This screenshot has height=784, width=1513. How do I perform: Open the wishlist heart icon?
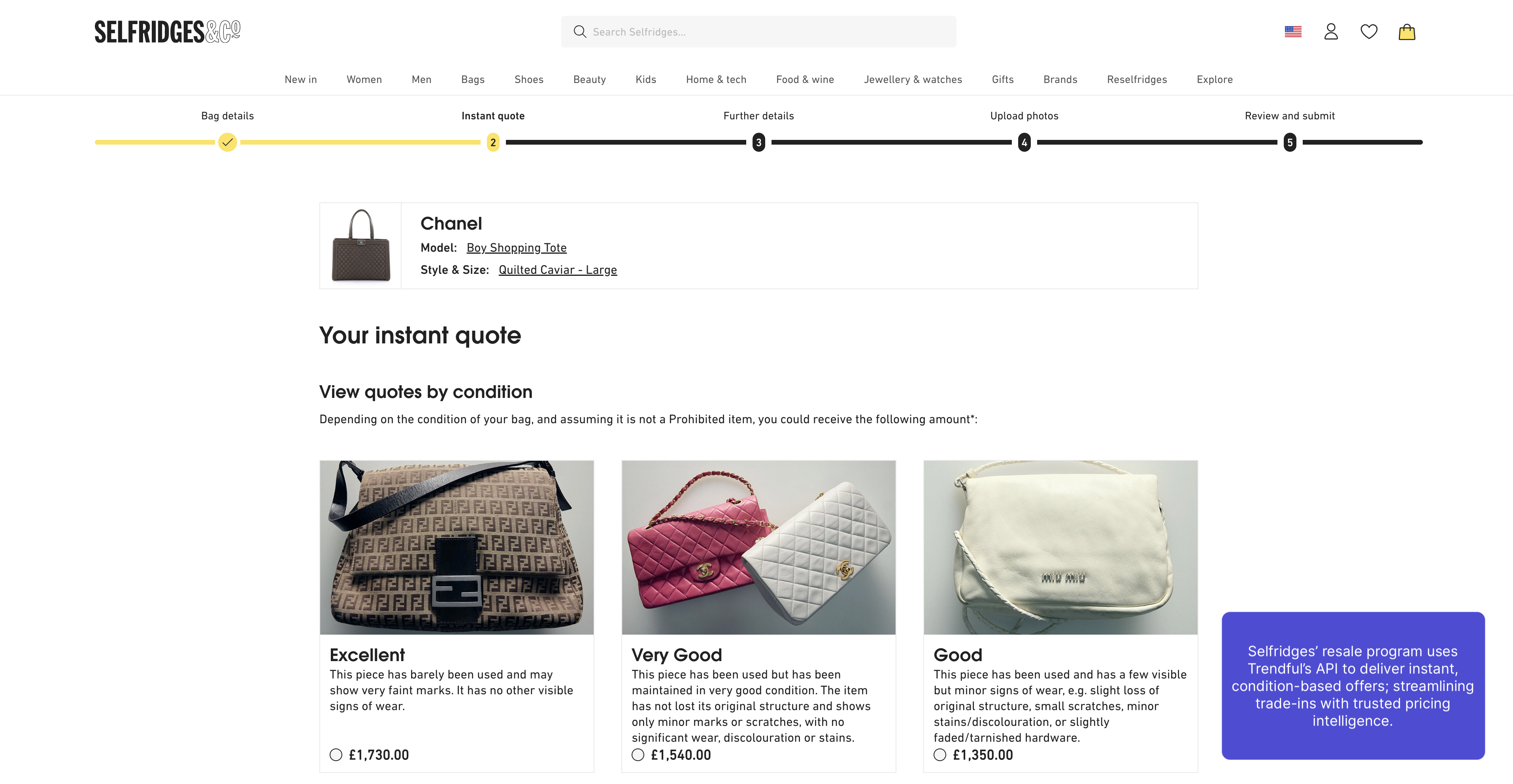pyautogui.click(x=1368, y=32)
